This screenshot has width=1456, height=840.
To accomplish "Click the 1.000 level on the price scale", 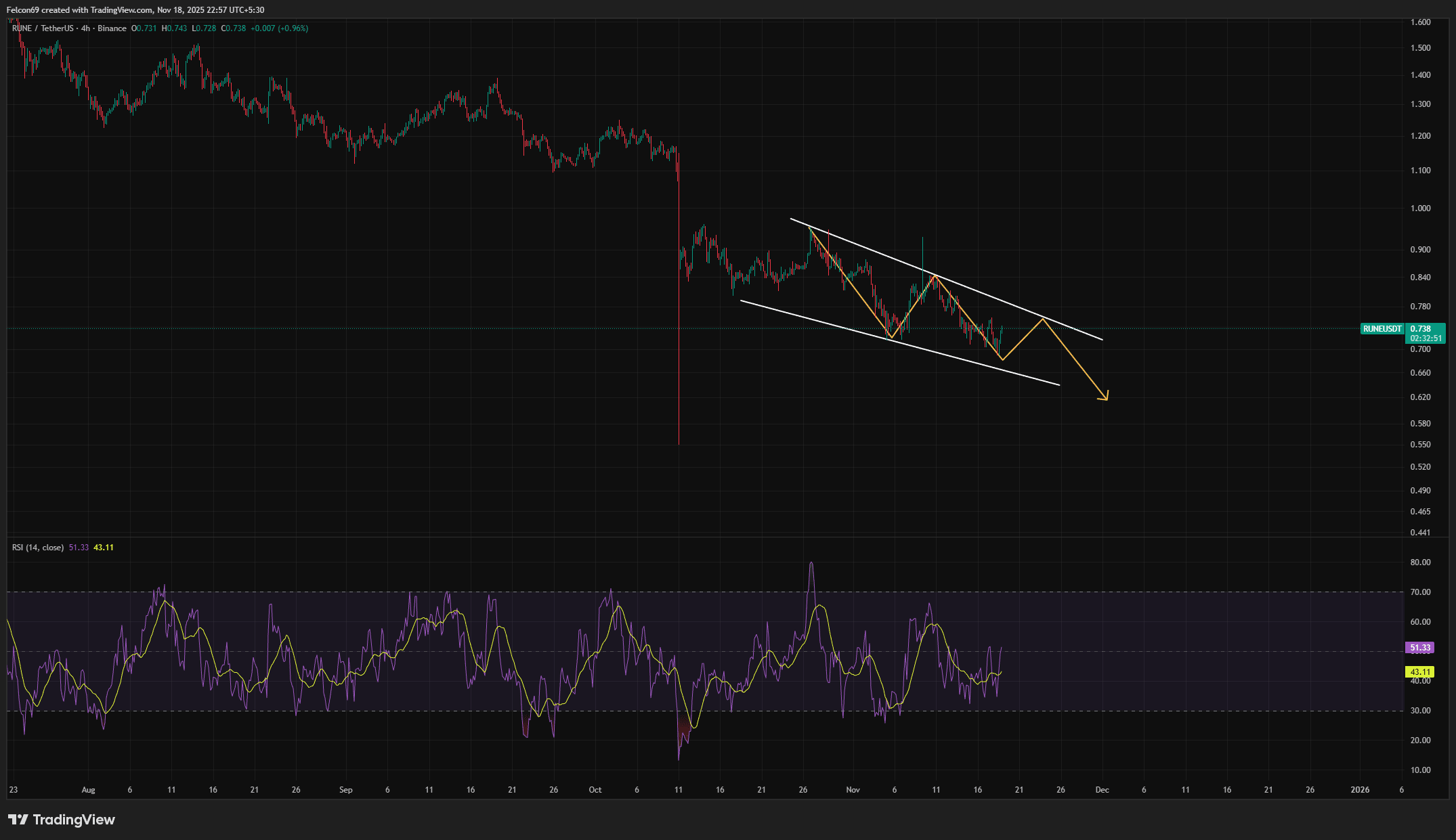I will click(1420, 208).
